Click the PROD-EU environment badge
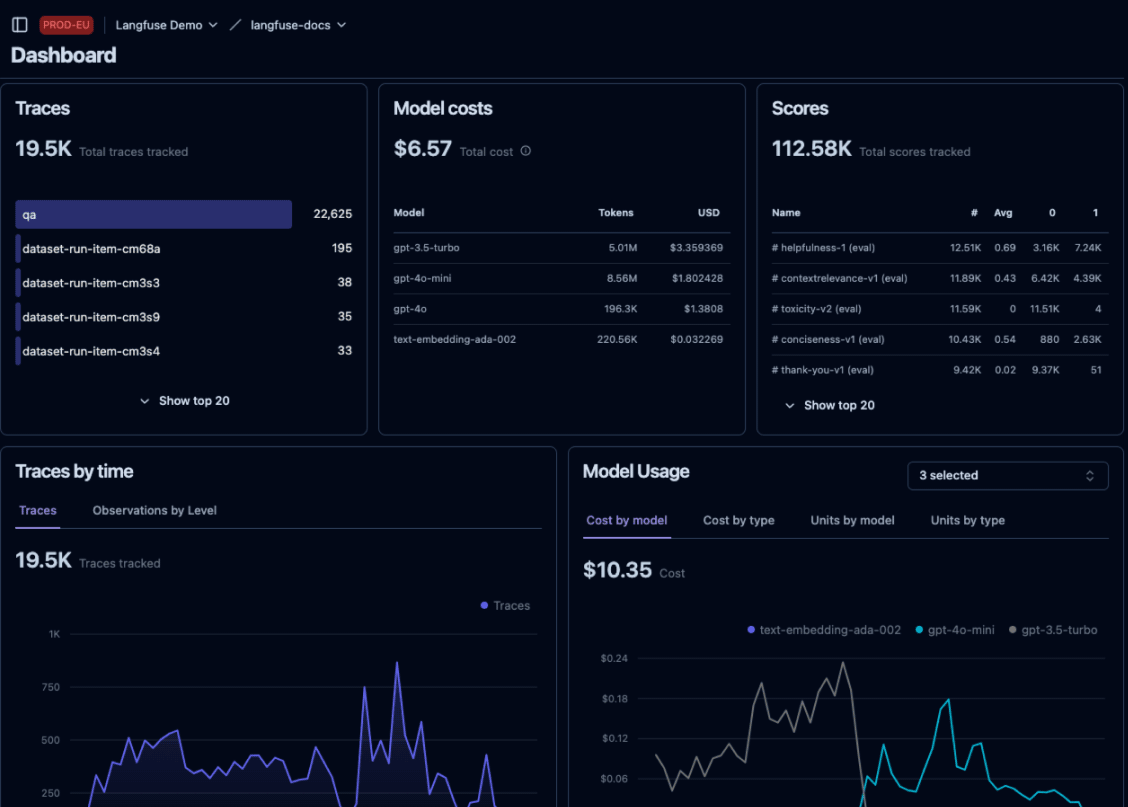 67,25
